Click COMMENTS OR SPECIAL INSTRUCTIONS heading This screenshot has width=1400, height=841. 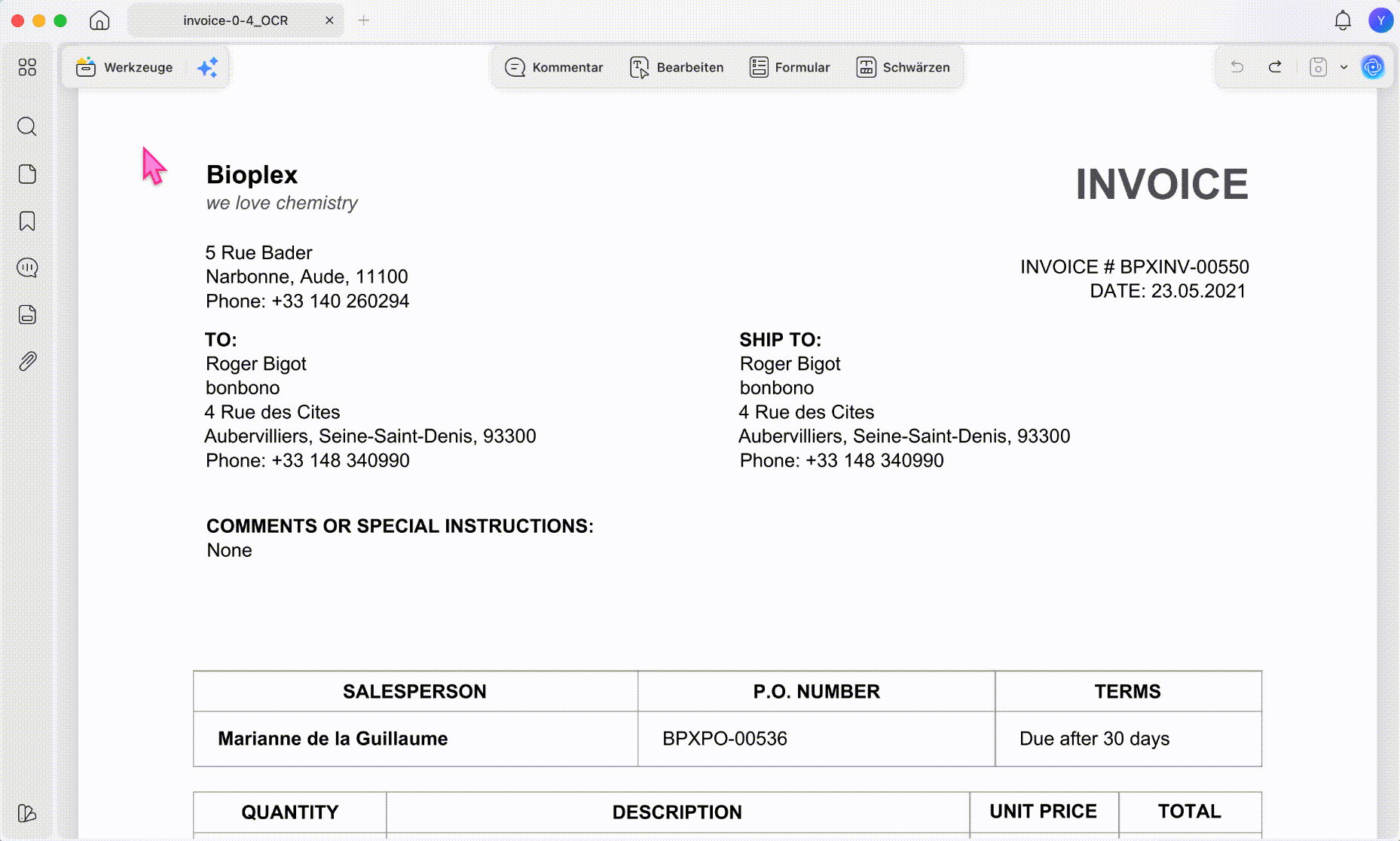pyautogui.click(x=400, y=526)
